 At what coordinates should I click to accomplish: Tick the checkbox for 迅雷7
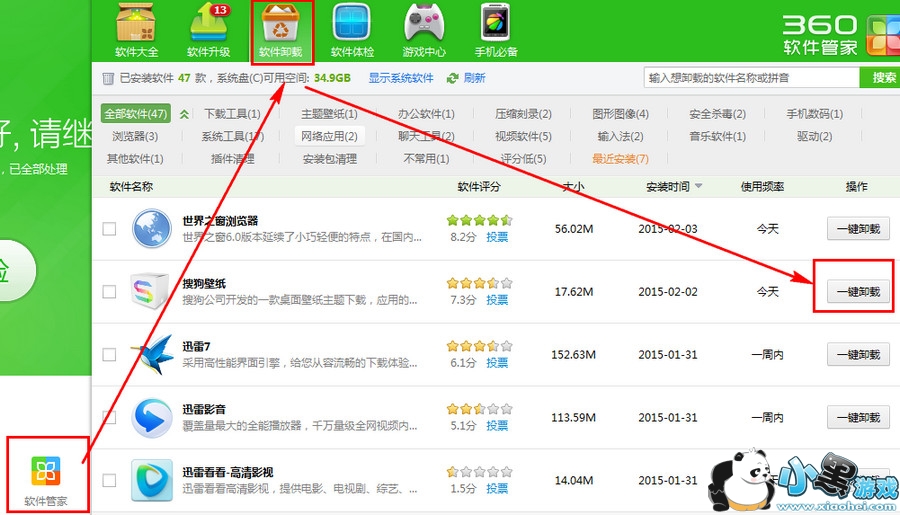[x=109, y=354]
